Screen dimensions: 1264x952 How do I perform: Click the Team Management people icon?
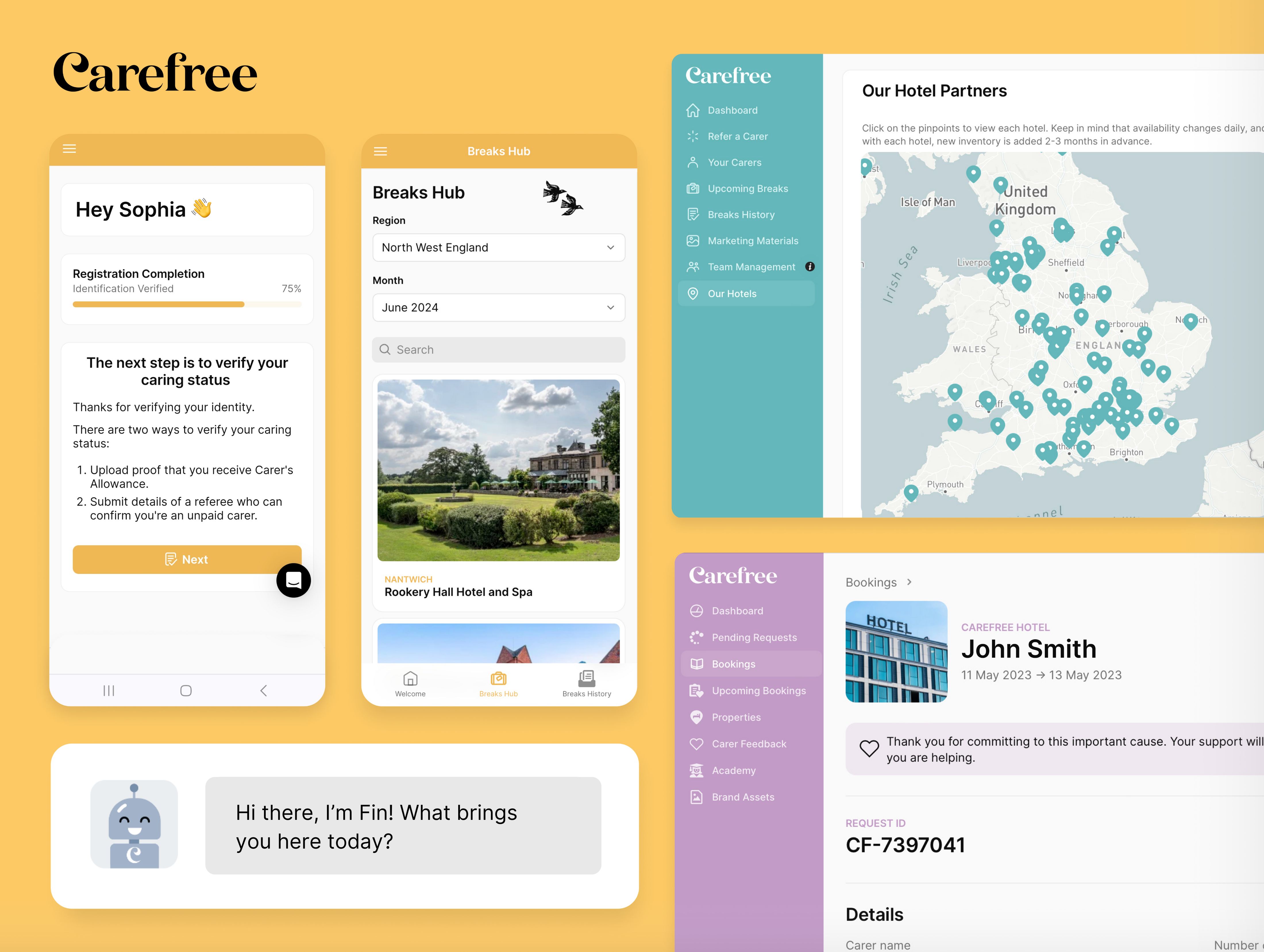[693, 267]
